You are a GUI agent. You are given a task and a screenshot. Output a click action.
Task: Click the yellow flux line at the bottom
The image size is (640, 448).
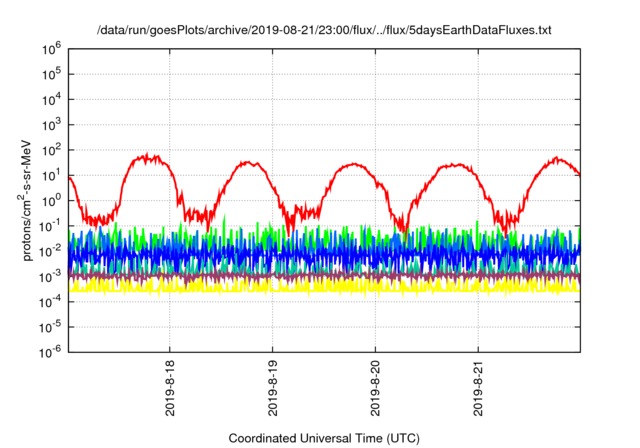[324, 288]
